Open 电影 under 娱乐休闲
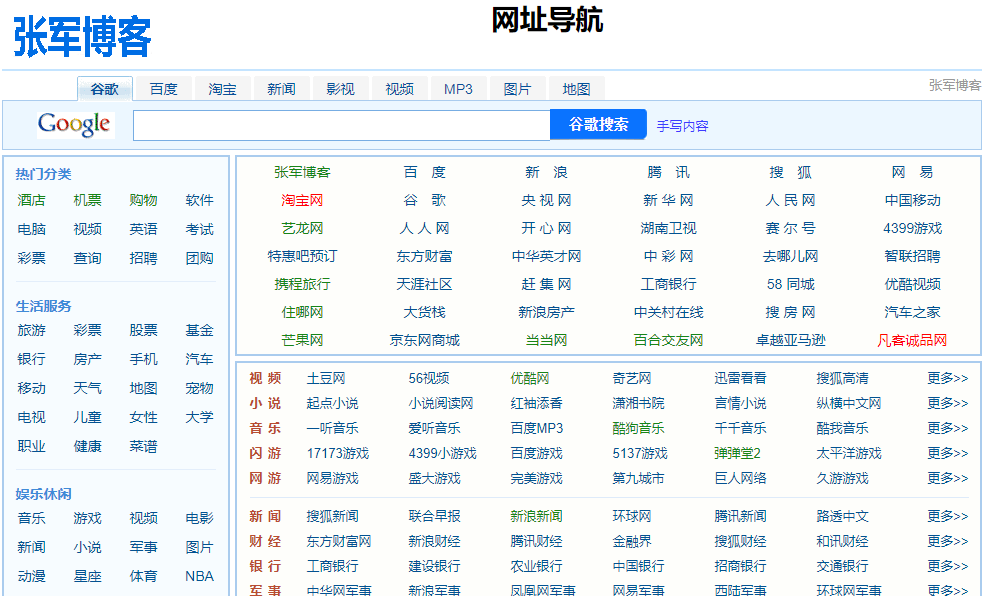Screen dimensions: 984x596 click(200, 518)
